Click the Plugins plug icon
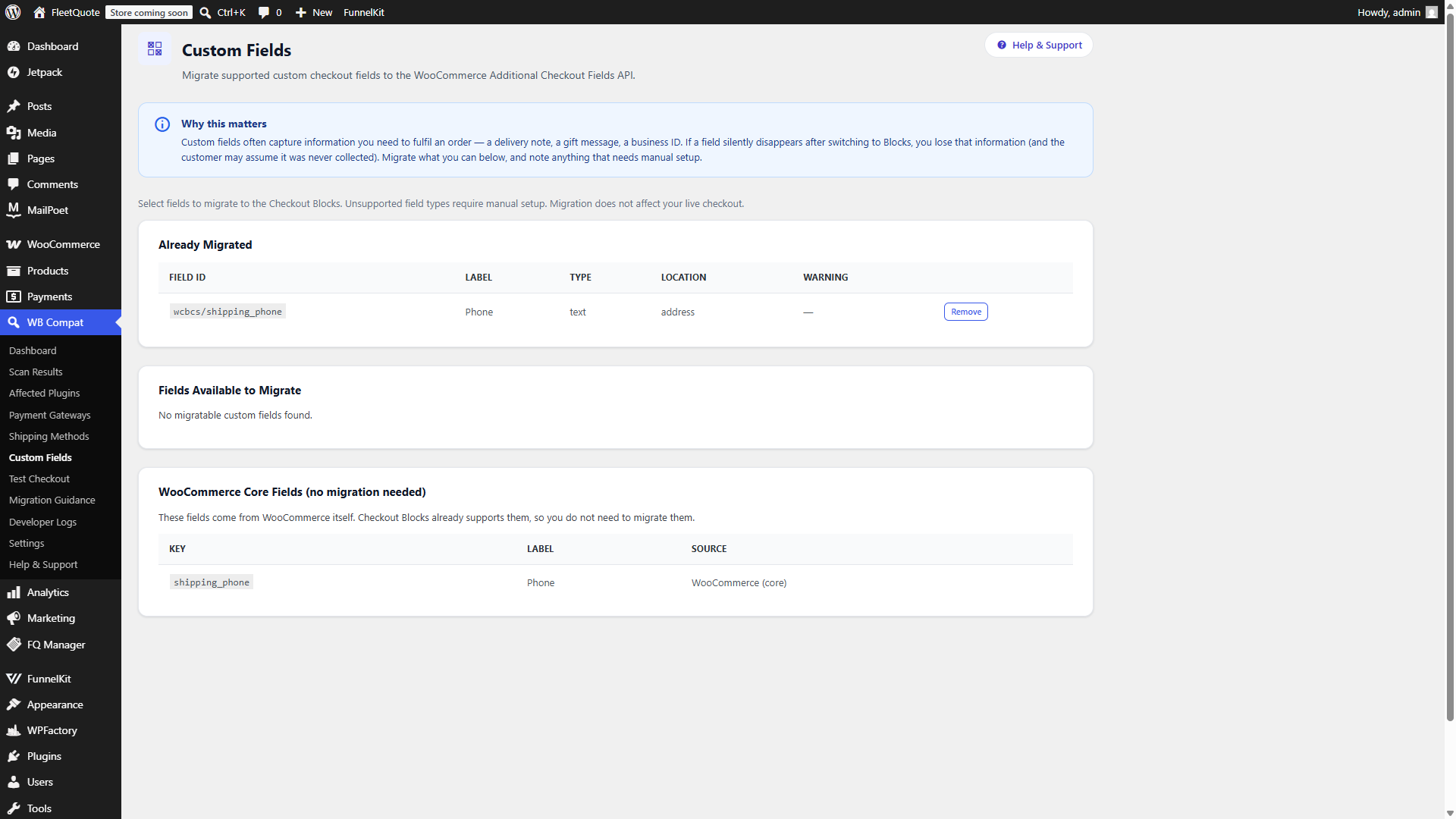This screenshot has height=819, width=1456. pos(14,756)
